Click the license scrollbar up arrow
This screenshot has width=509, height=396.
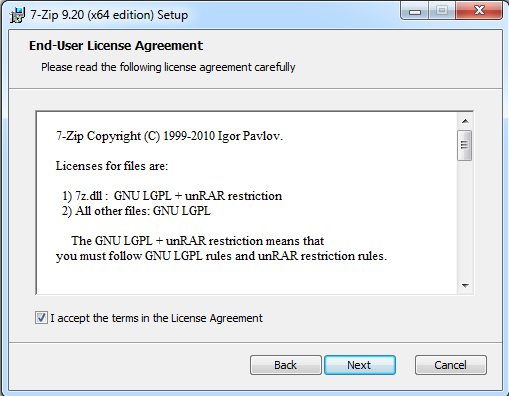[465, 121]
